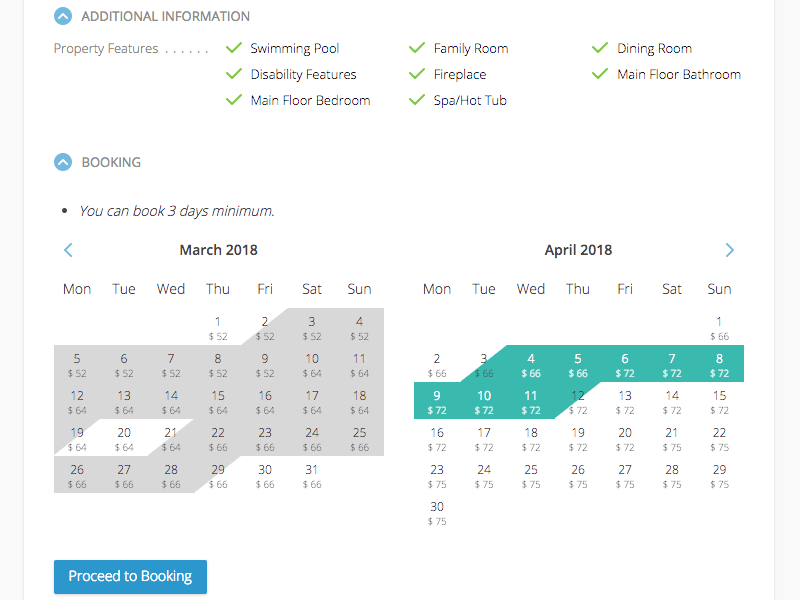Image resolution: width=800 pixels, height=600 pixels.
Task: Click the Fireplace green checkmark
Action: 417,74
